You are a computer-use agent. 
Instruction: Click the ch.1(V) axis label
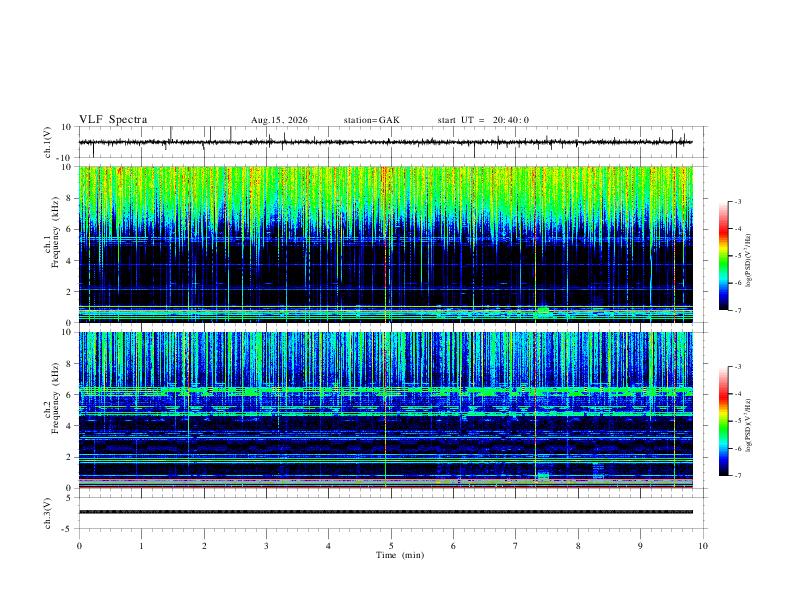[x=47, y=142]
